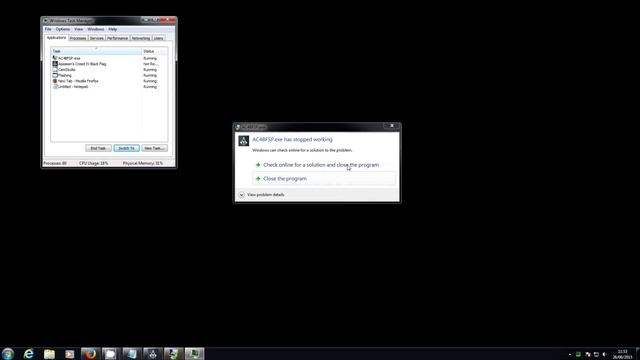Image resolution: width=640 pixels, height=360 pixels.
Task: Select Assassin's Creed IV Black Flag task
Action: coord(109,64)
